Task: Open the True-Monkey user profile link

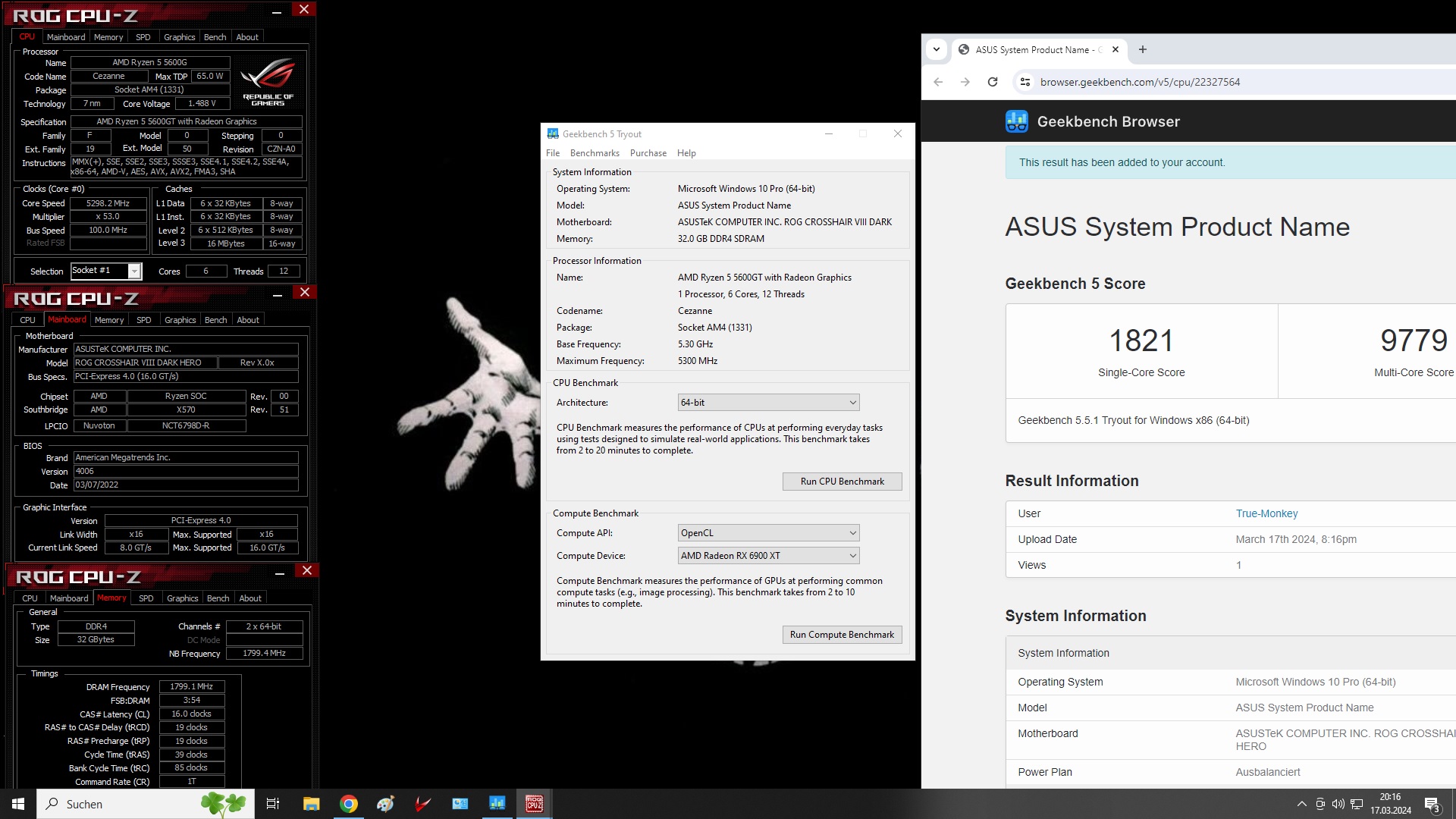Action: tap(1266, 513)
